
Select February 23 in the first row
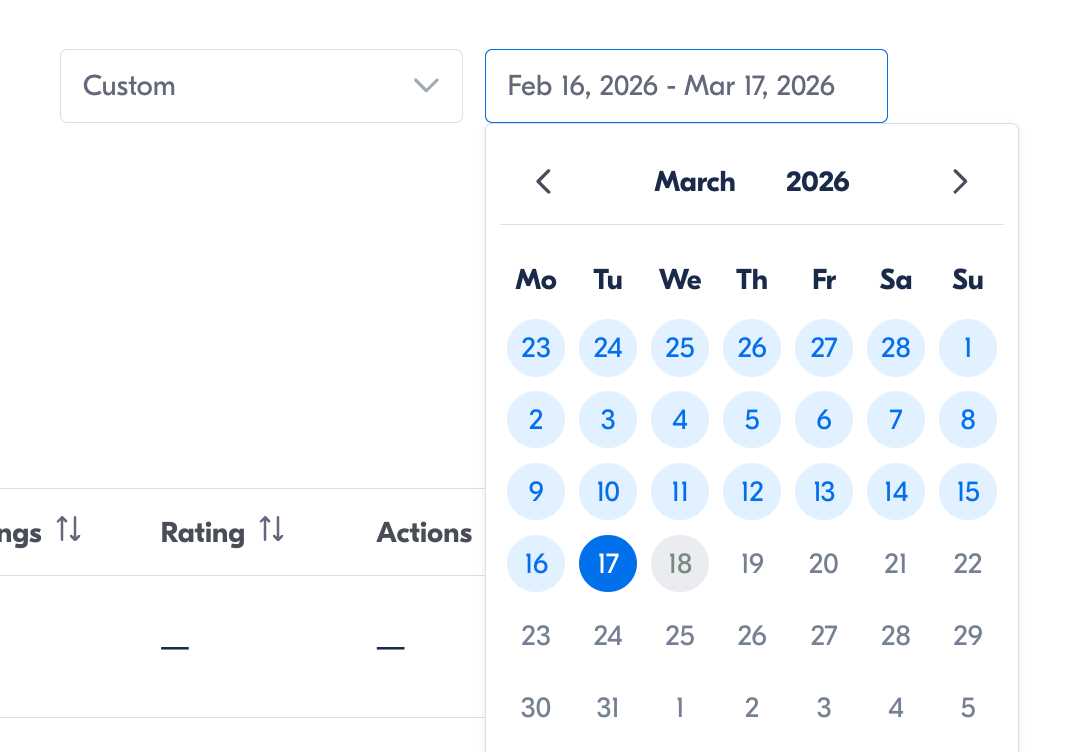(536, 348)
